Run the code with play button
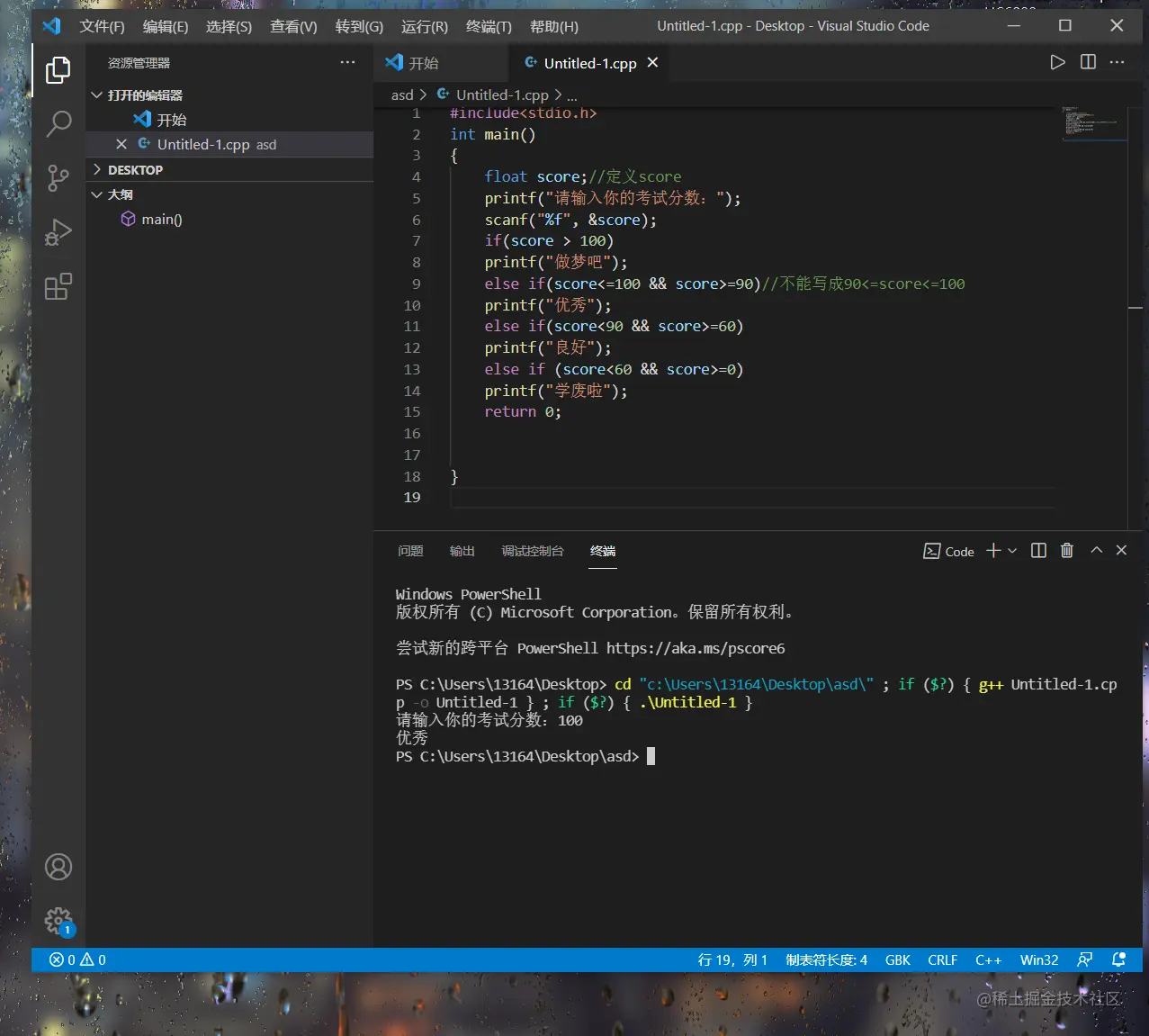Screen dimensions: 1149x1036 click(x=1057, y=62)
